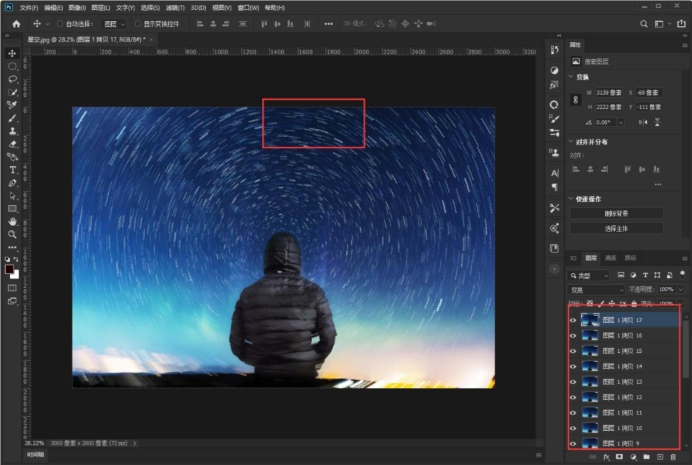The height and width of the screenshot is (465, 692).
Task: Open the History panel icon in the dock
Action: coord(554,50)
